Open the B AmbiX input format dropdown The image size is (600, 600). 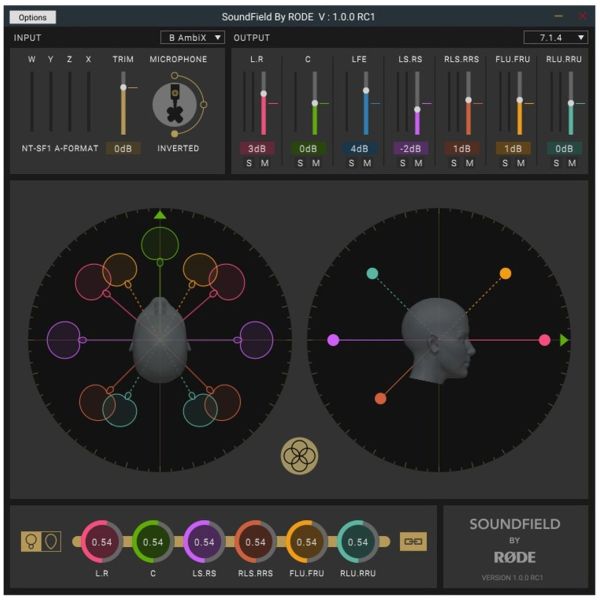coord(192,38)
